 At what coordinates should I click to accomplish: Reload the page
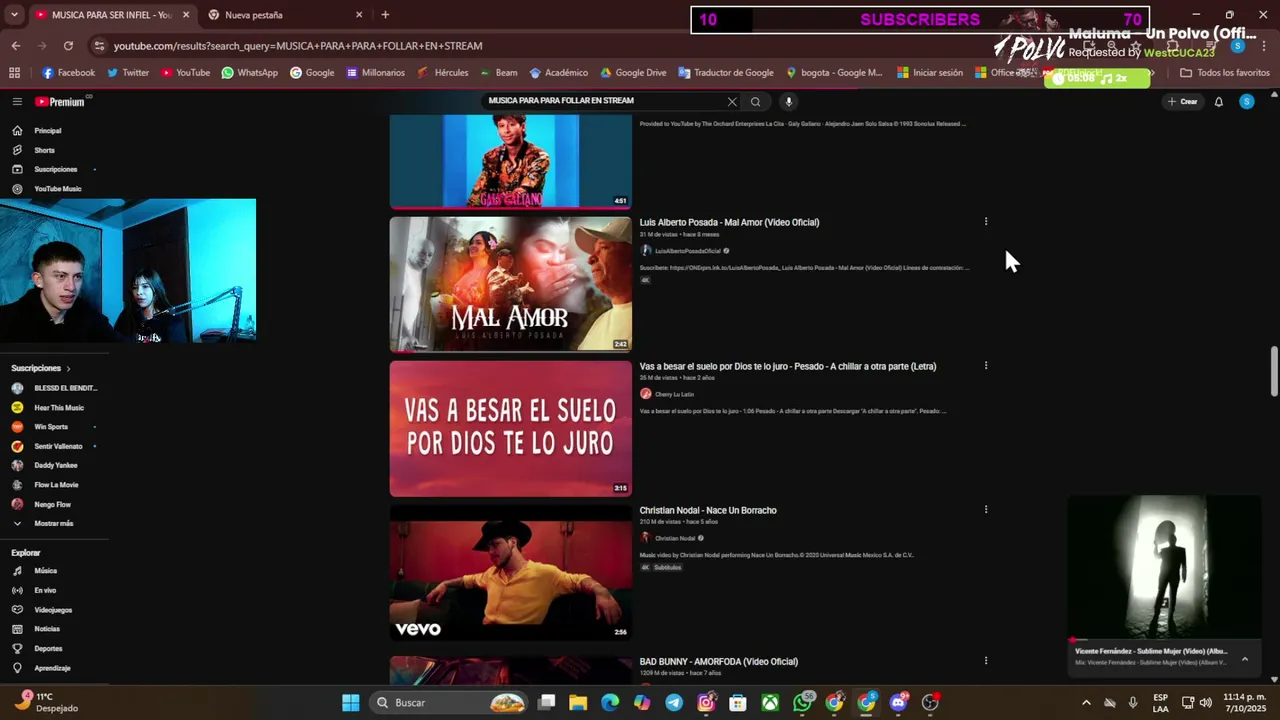(x=68, y=46)
